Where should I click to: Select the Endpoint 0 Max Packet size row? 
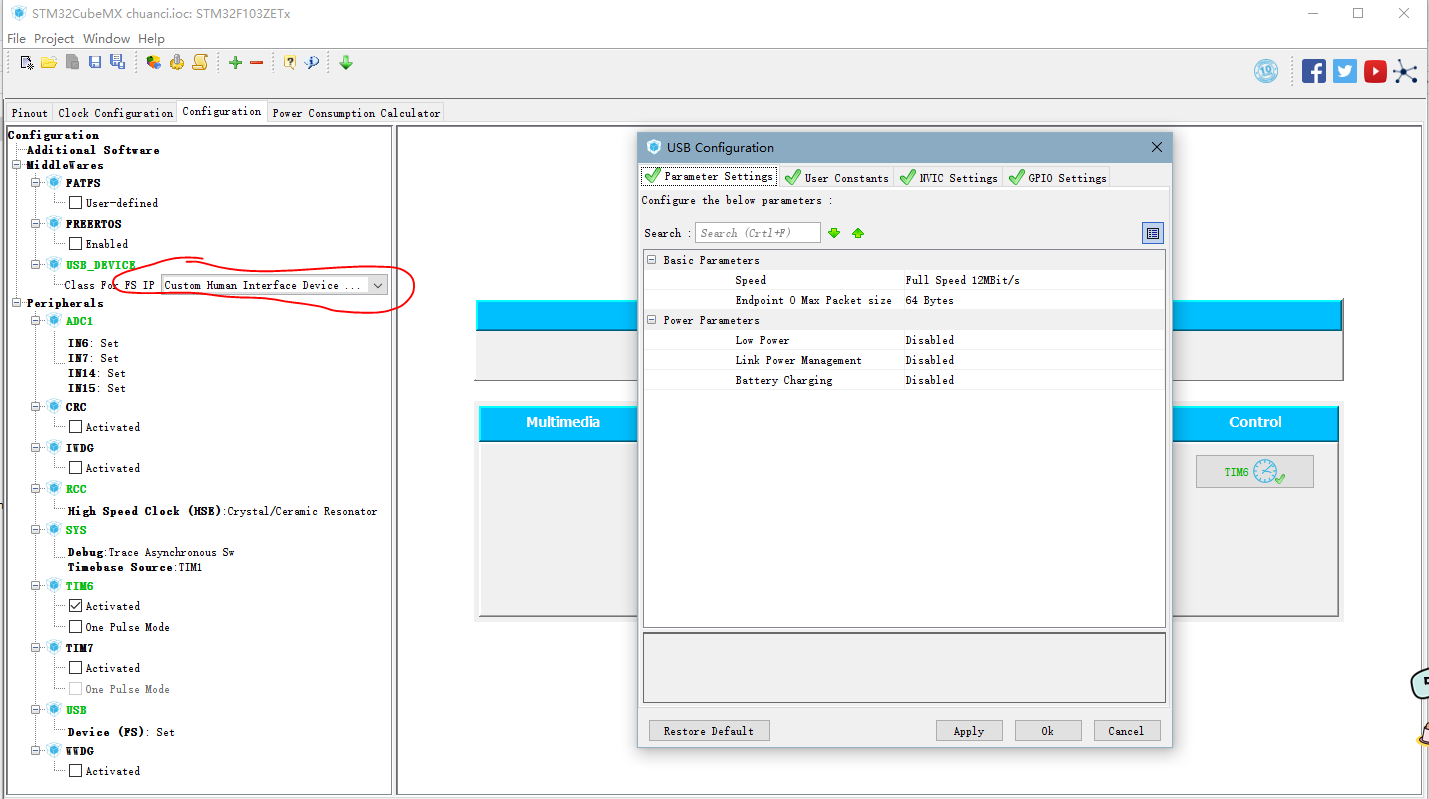click(904, 300)
